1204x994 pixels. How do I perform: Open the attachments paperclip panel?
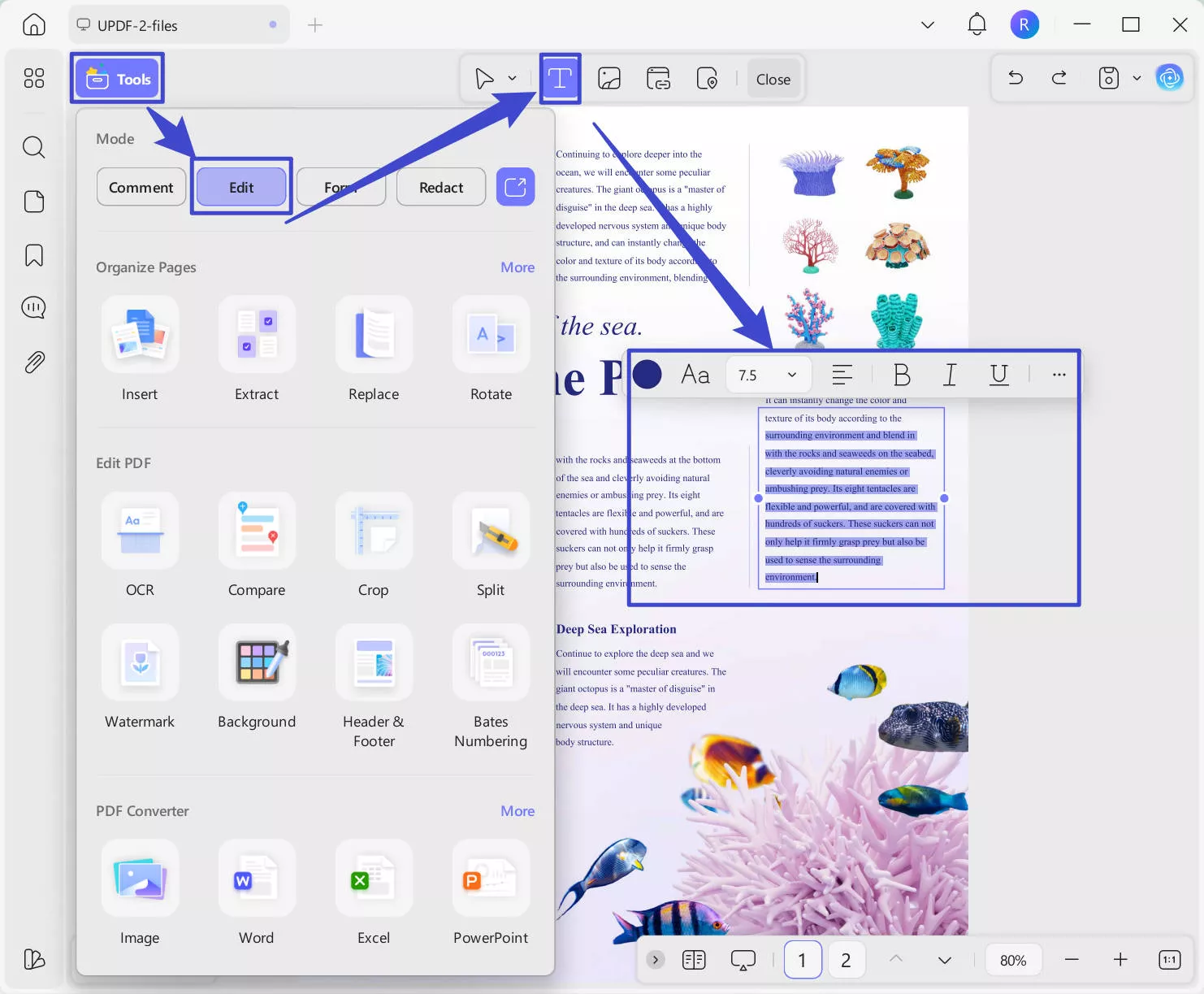[34, 362]
